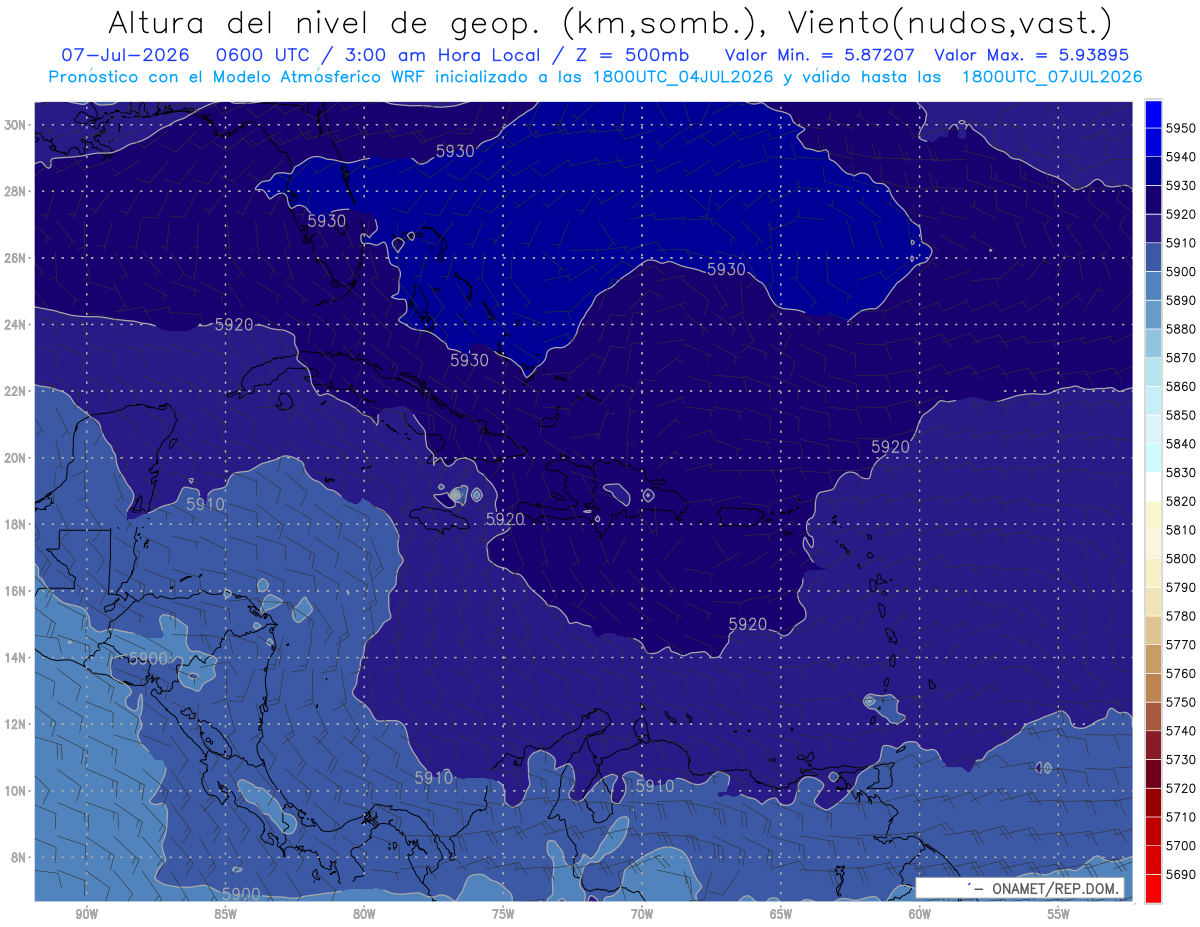Screen dimensions: 1200x927
Task: Click the 5930 label in the color bar
Action: click(1181, 185)
